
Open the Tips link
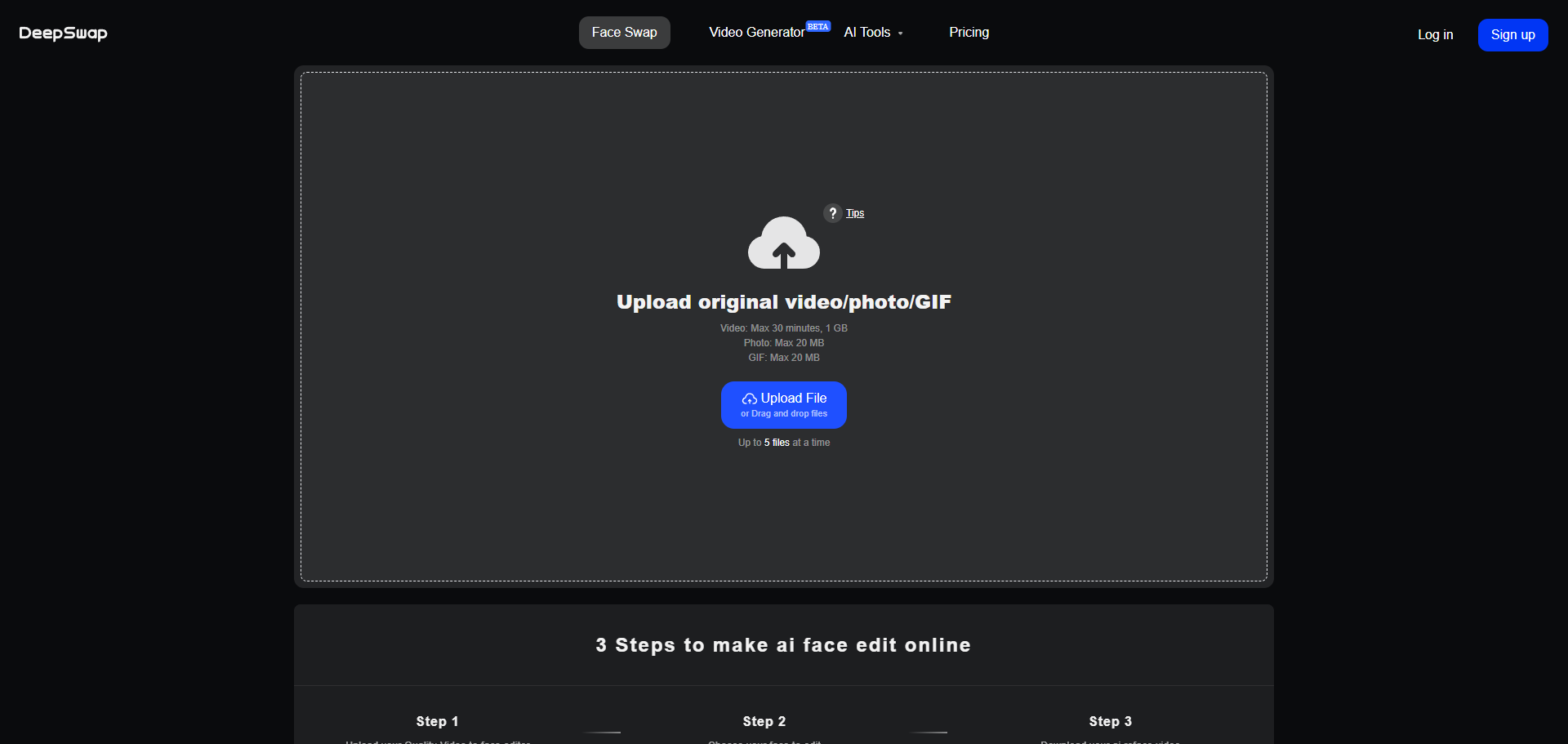tap(854, 213)
